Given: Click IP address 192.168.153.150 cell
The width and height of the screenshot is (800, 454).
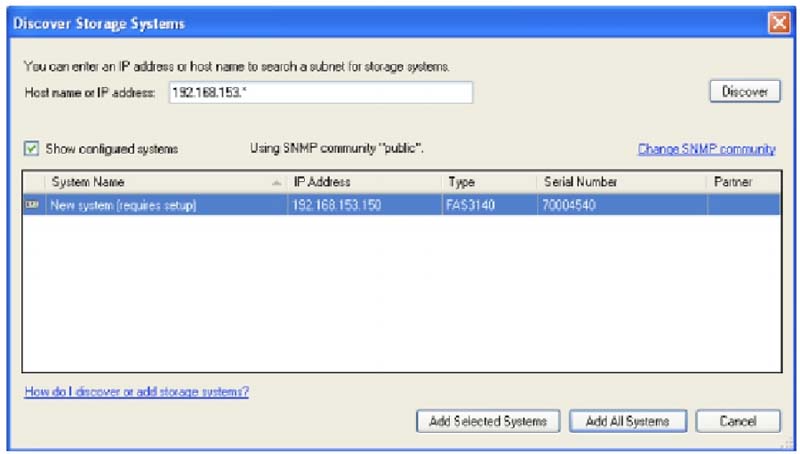Looking at the screenshot, I should [x=336, y=205].
